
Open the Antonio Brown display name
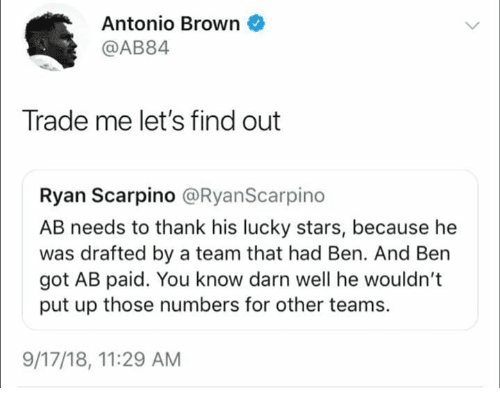coord(171,24)
